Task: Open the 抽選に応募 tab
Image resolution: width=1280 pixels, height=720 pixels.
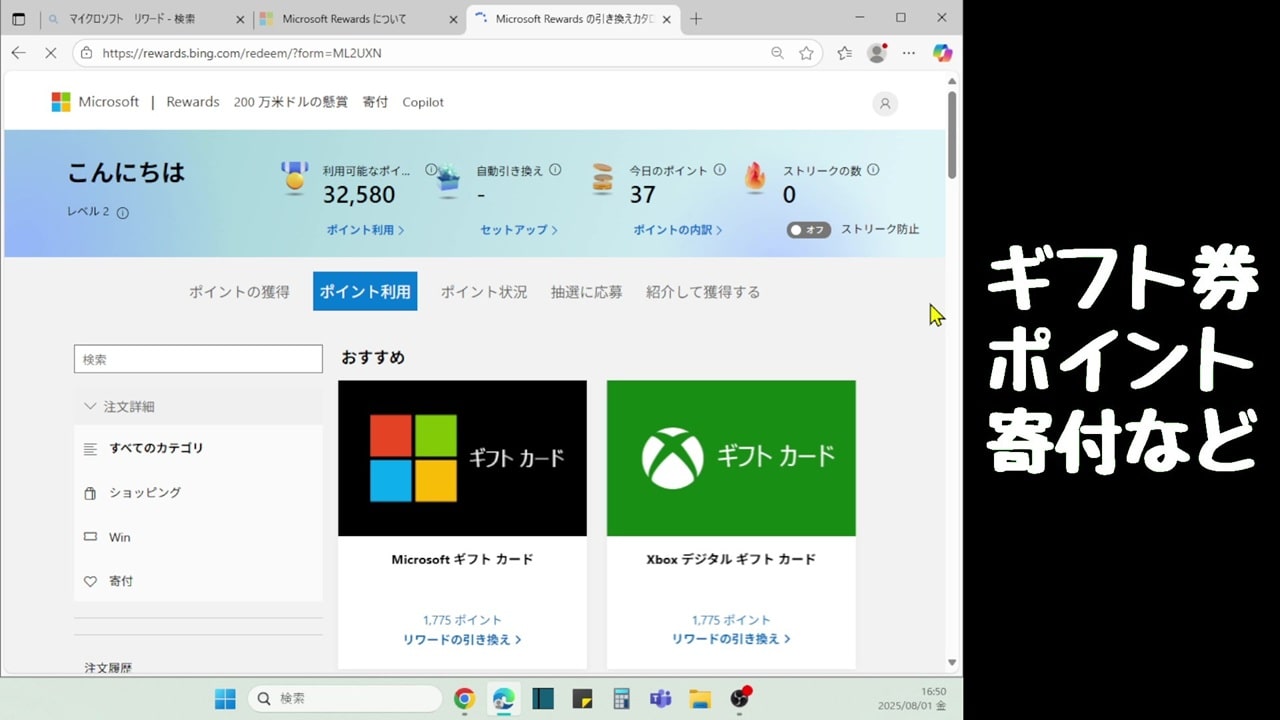Action: coord(586,292)
